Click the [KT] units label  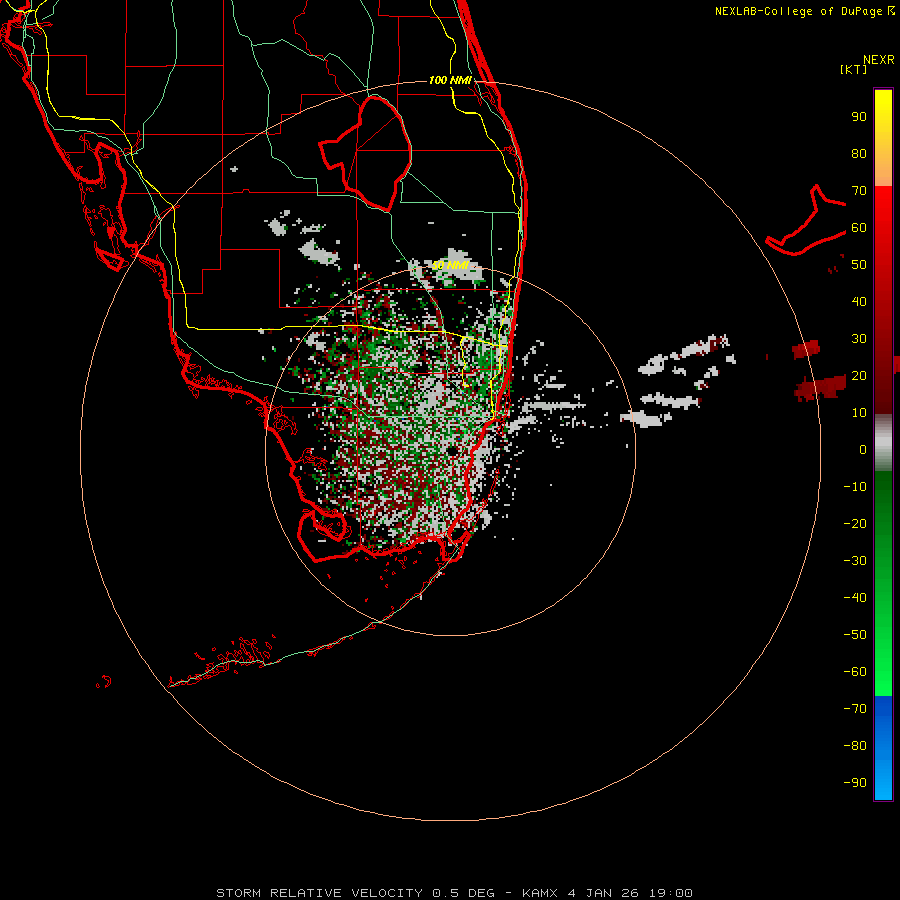[853, 69]
